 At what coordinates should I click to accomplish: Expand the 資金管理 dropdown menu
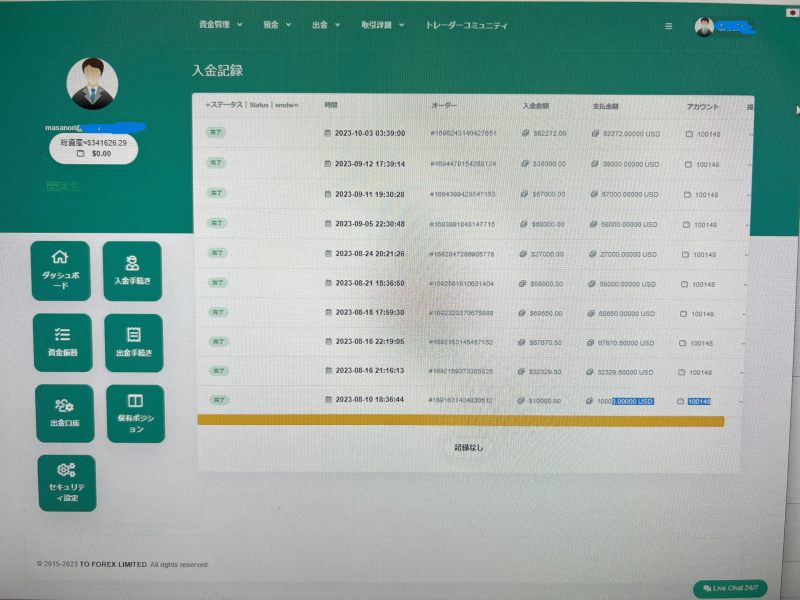220,24
